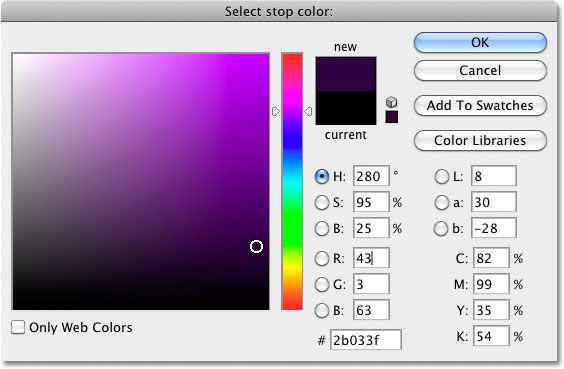Select the S saturation radio button
The height and width of the screenshot is (369, 564).
pos(322,202)
